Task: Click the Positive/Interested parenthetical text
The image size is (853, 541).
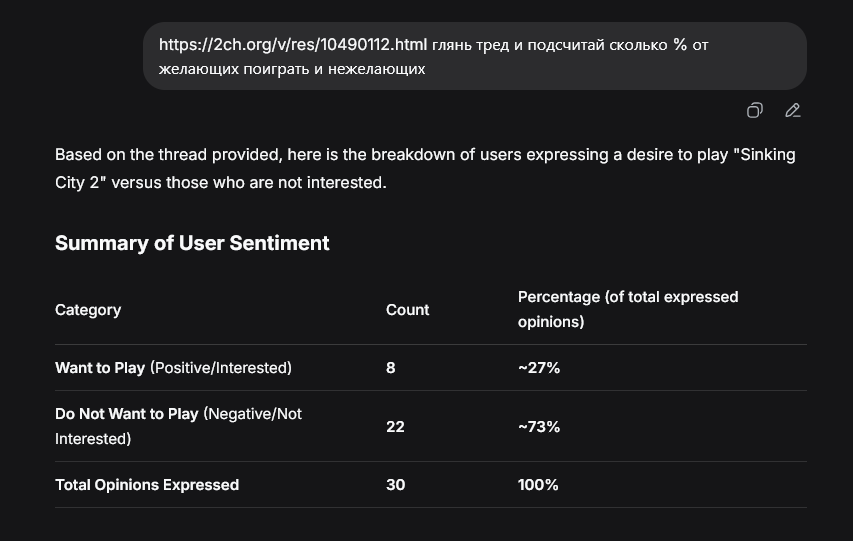Action: click(x=221, y=368)
